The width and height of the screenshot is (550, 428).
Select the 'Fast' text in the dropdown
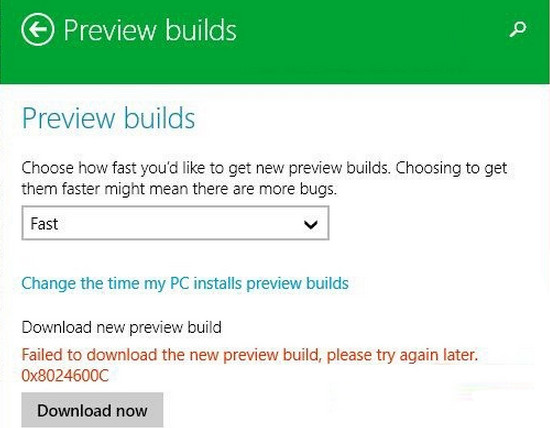tap(44, 224)
